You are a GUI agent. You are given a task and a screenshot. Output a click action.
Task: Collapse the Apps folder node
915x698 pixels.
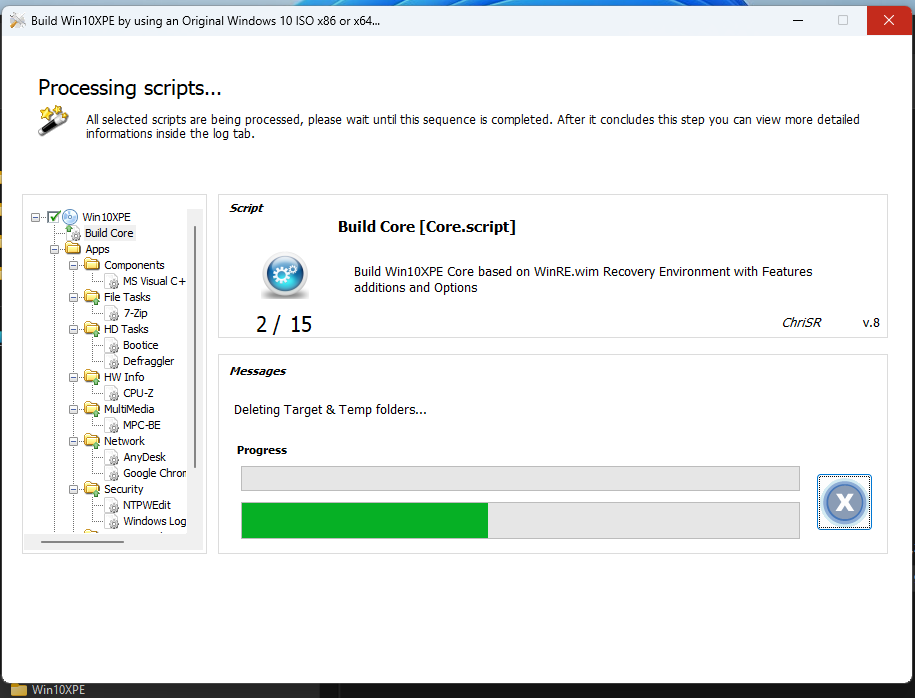54,249
